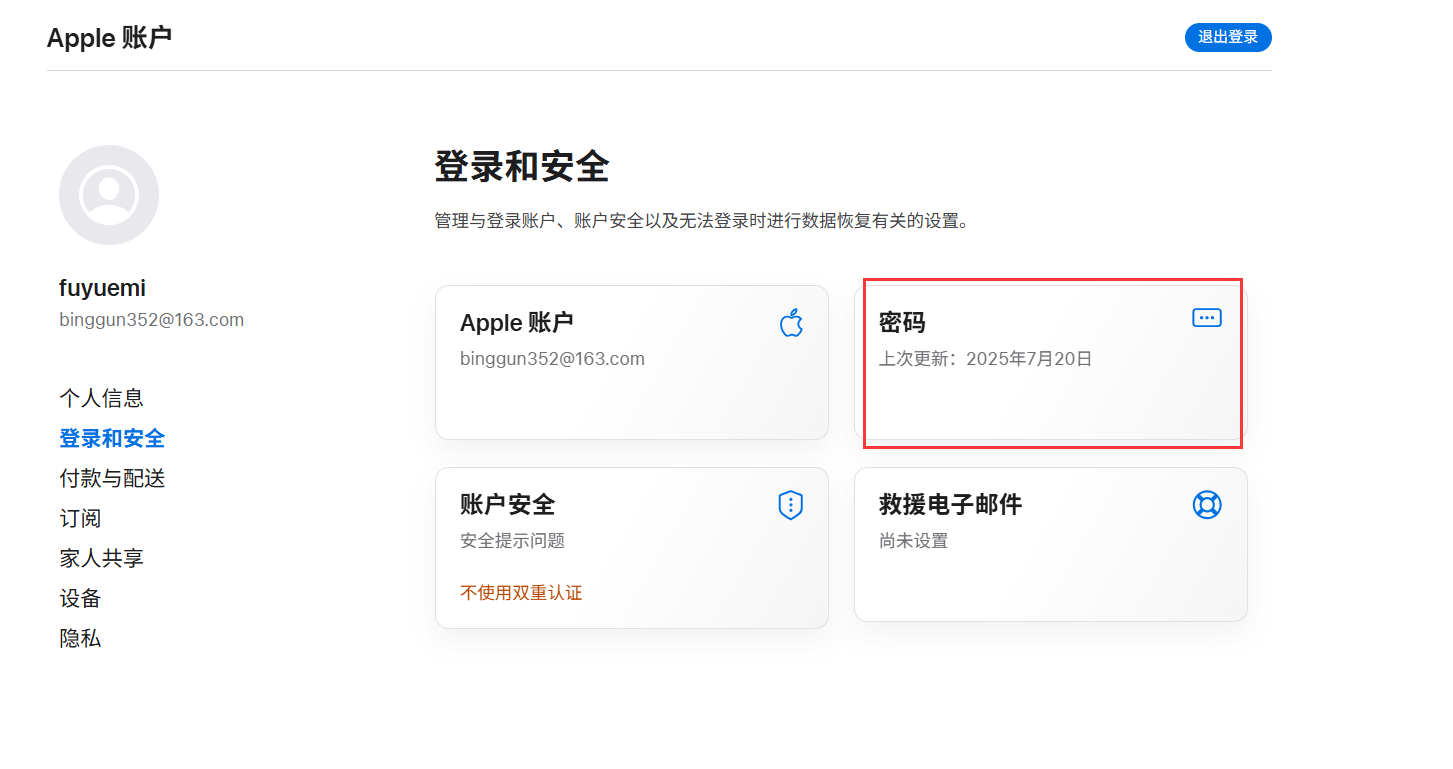Click the lifebuoy icon on 救援电子邮件 card
This screenshot has width=1453, height=769.
[1207, 505]
